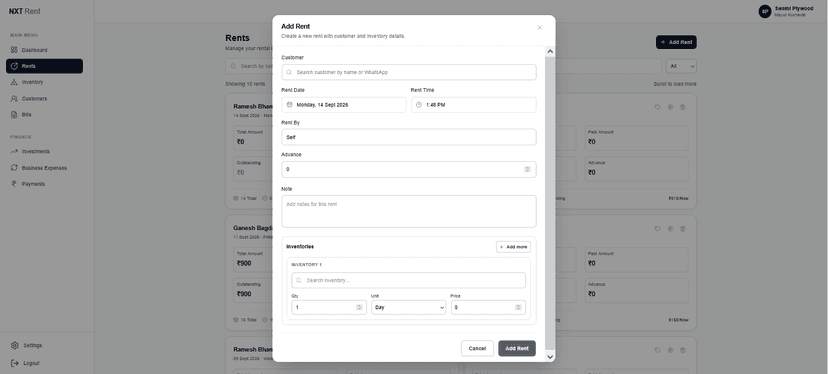Click the circular middle icon on Ganesh card

[x=670, y=229]
